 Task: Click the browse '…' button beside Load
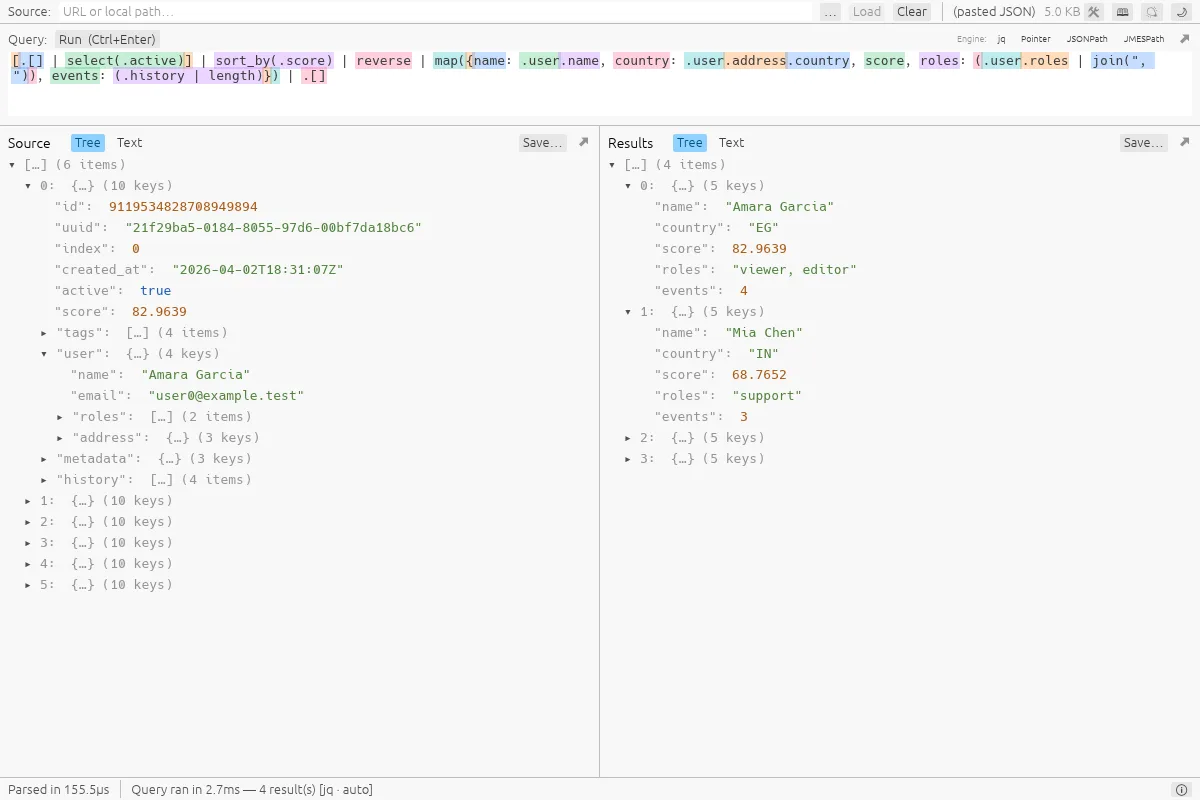point(830,12)
